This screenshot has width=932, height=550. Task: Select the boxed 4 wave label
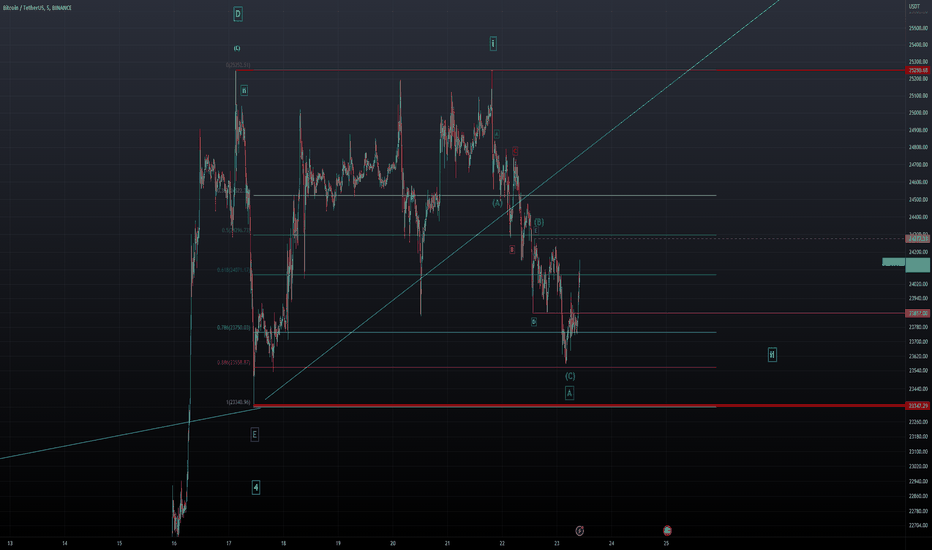(256, 488)
